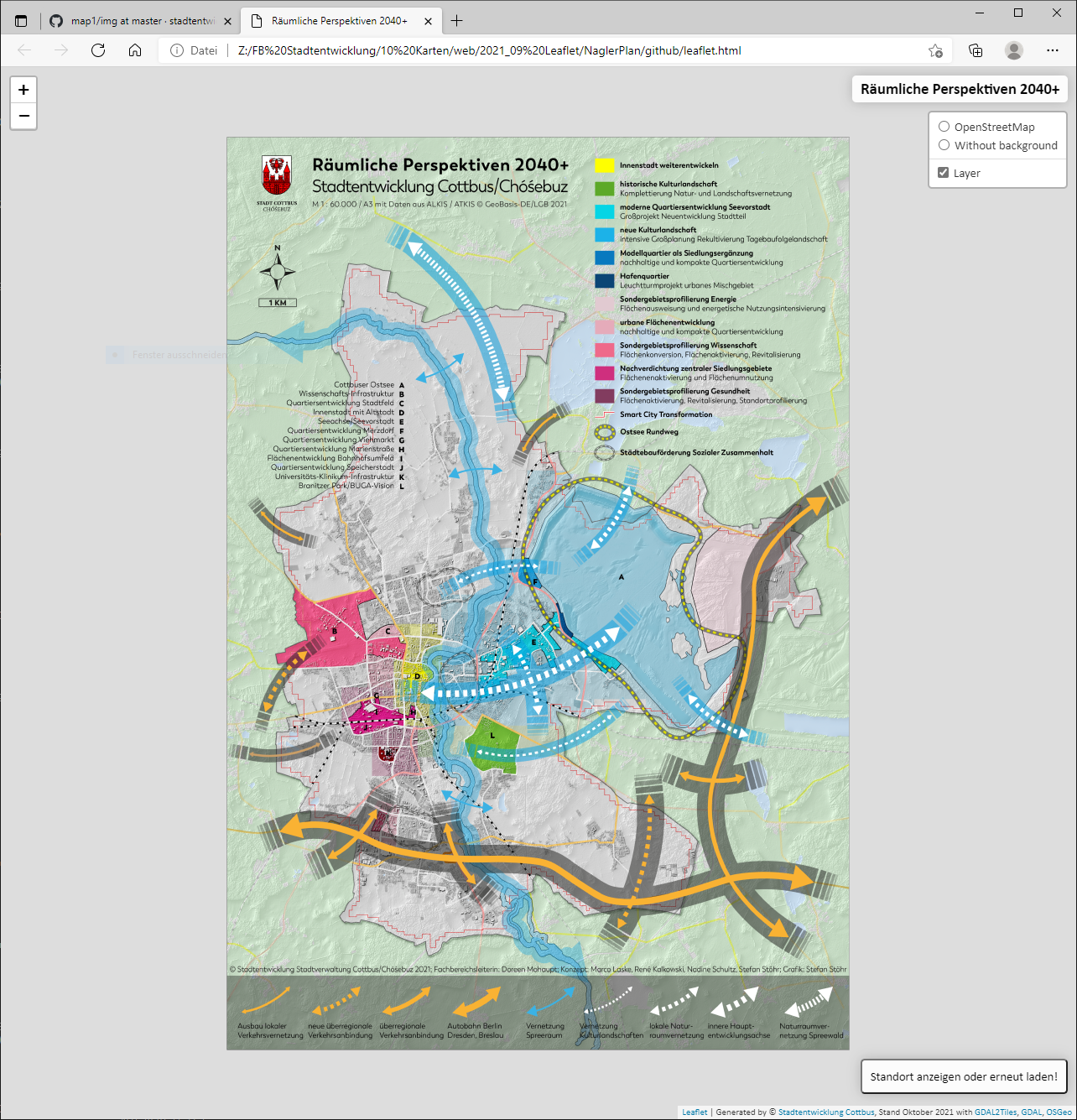Click 'Vernetzung Spreeraum' legend label
Viewport: 1077px width, 1120px height.
545,1030
